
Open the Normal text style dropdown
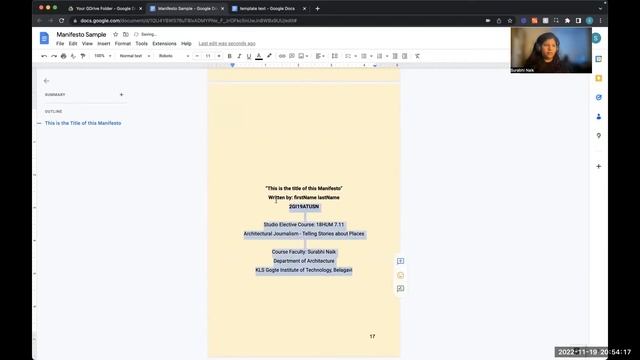point(135,56)
